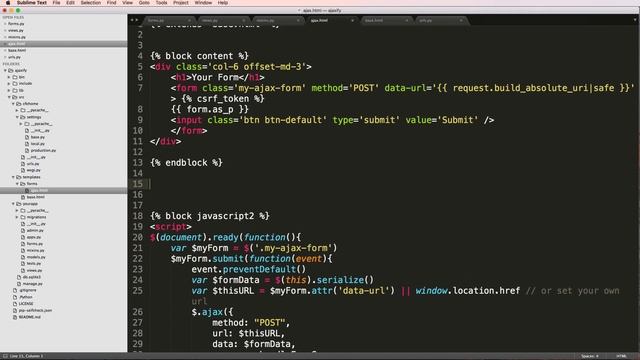This screenshot has height=360, width=640.
Task: Click the panel switcher icon in status bar
Action: coord(4,356)
